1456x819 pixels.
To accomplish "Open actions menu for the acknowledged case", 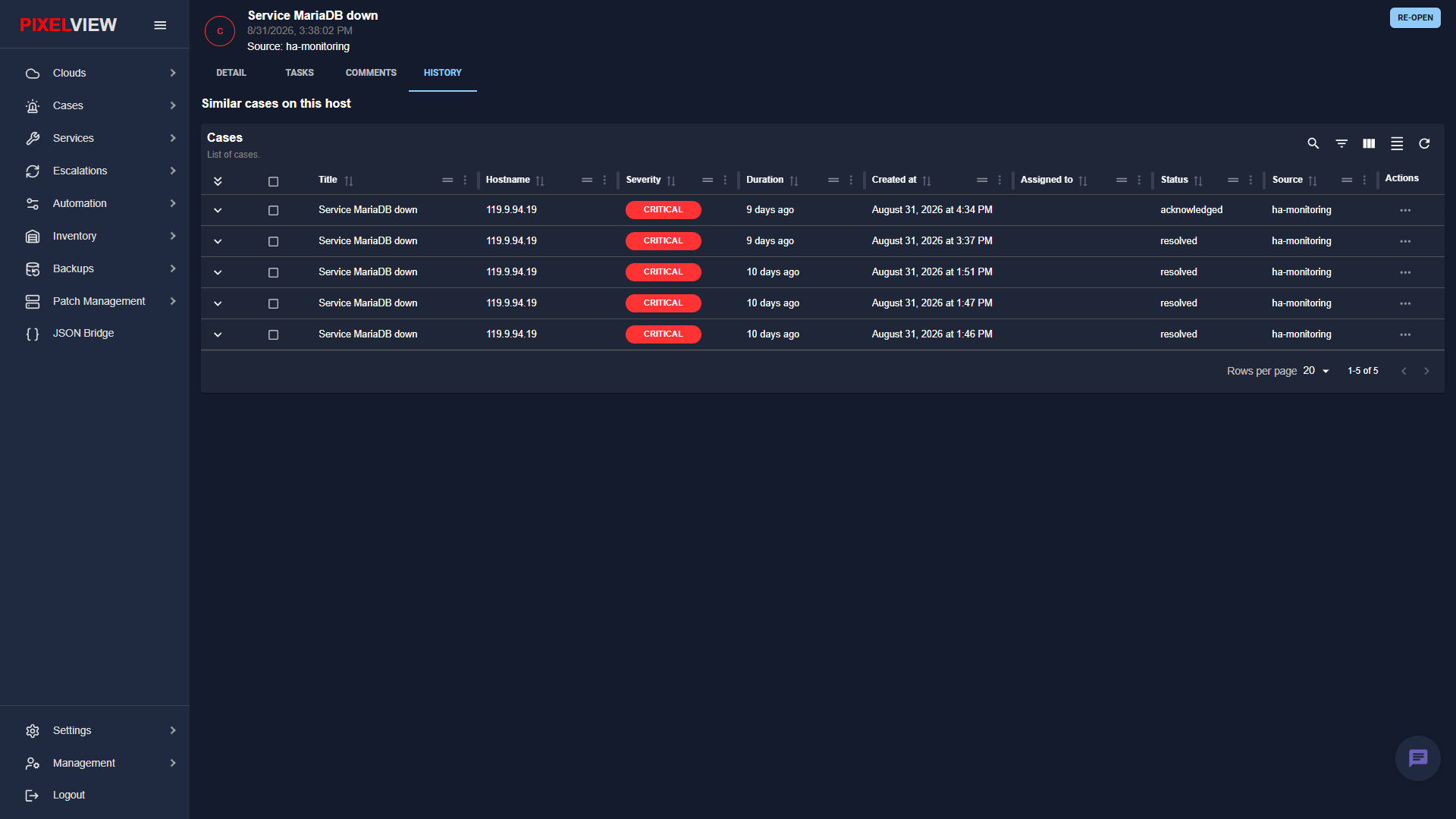I will tap(1405, 210).
